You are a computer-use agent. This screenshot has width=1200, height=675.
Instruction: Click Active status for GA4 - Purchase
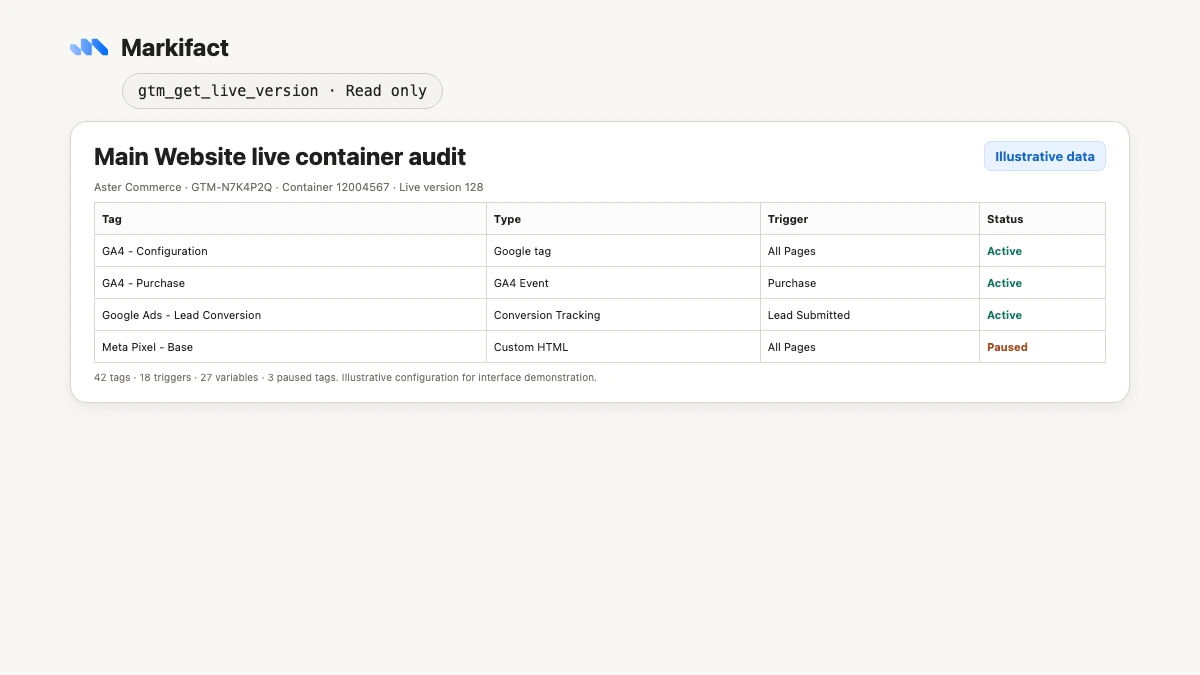[1004, 283]
